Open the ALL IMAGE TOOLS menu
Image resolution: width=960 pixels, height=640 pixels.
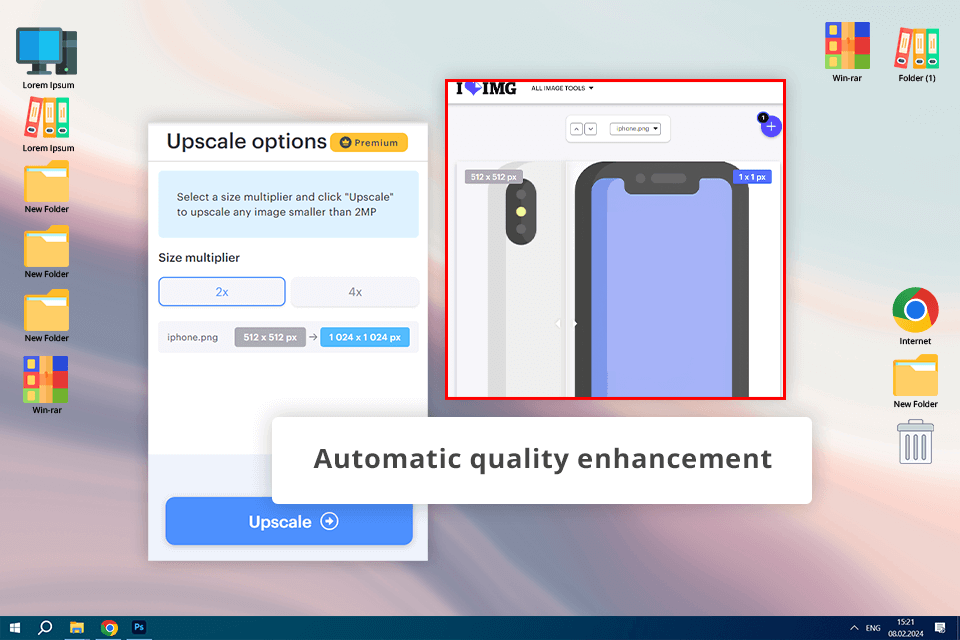pyautogui.click(x=562, y=88)
